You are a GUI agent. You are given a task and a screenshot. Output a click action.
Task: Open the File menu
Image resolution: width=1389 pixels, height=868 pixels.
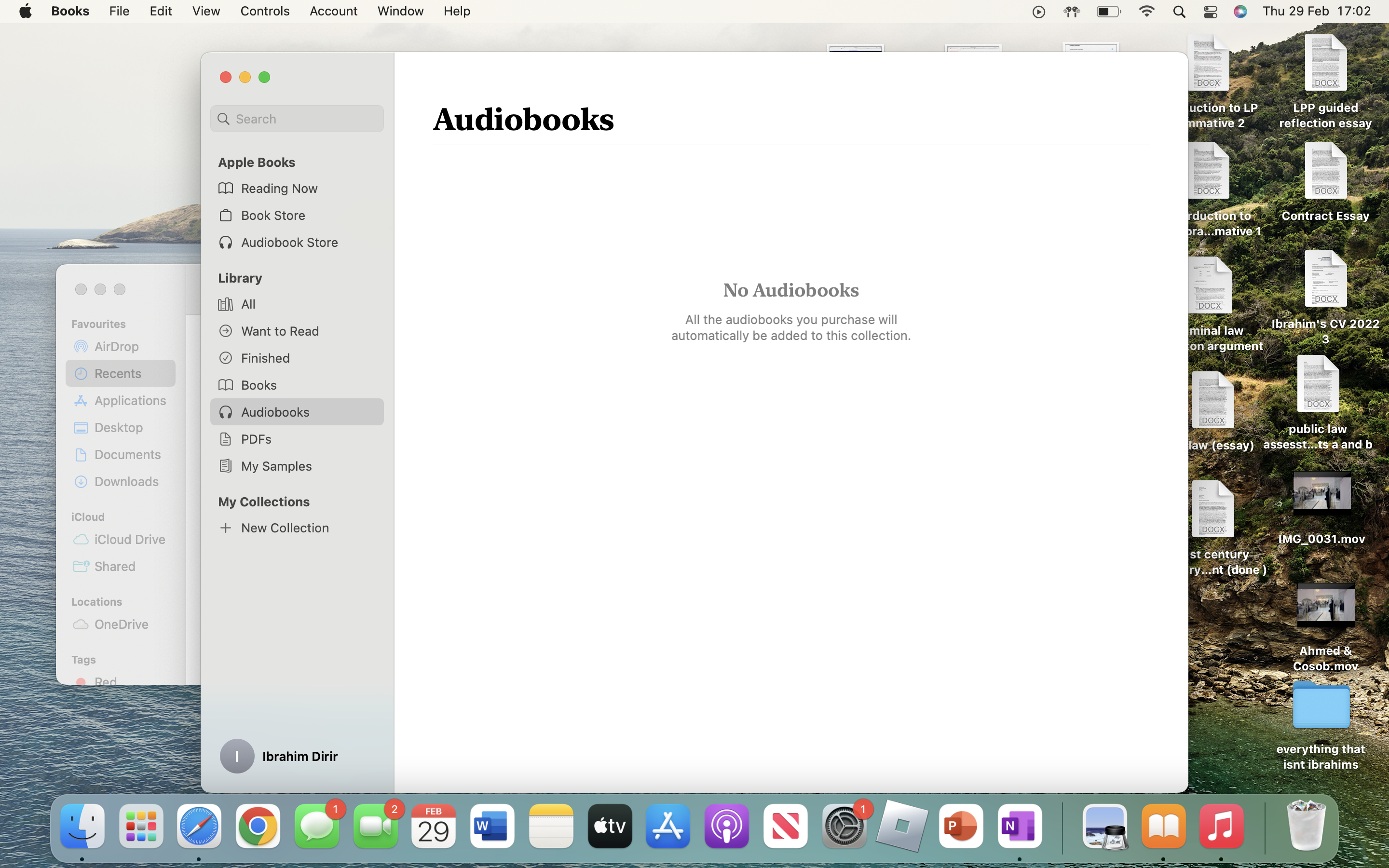120,12
